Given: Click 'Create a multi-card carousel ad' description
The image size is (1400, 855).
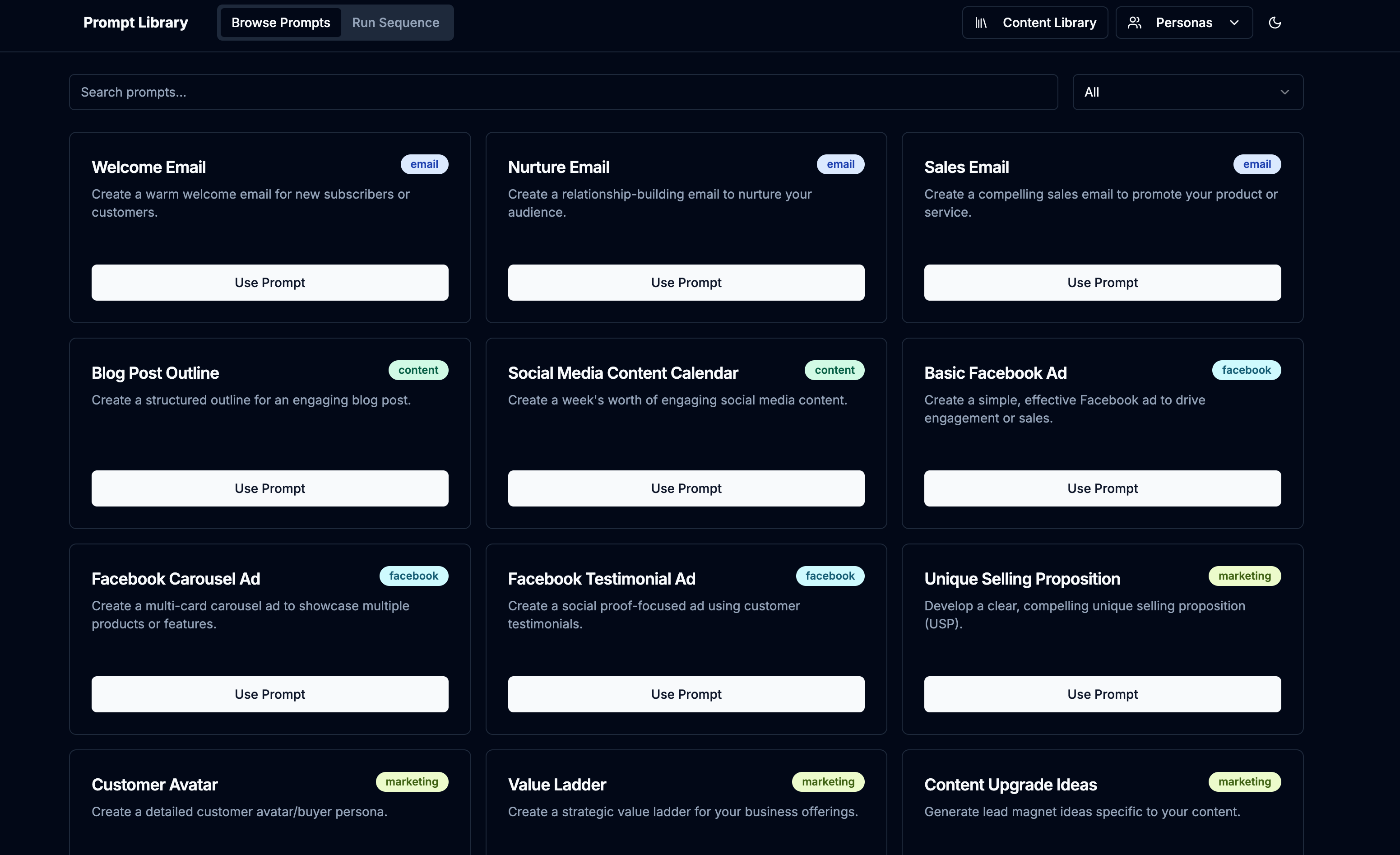Looking at the screenshot, I should tap(250, 614).
